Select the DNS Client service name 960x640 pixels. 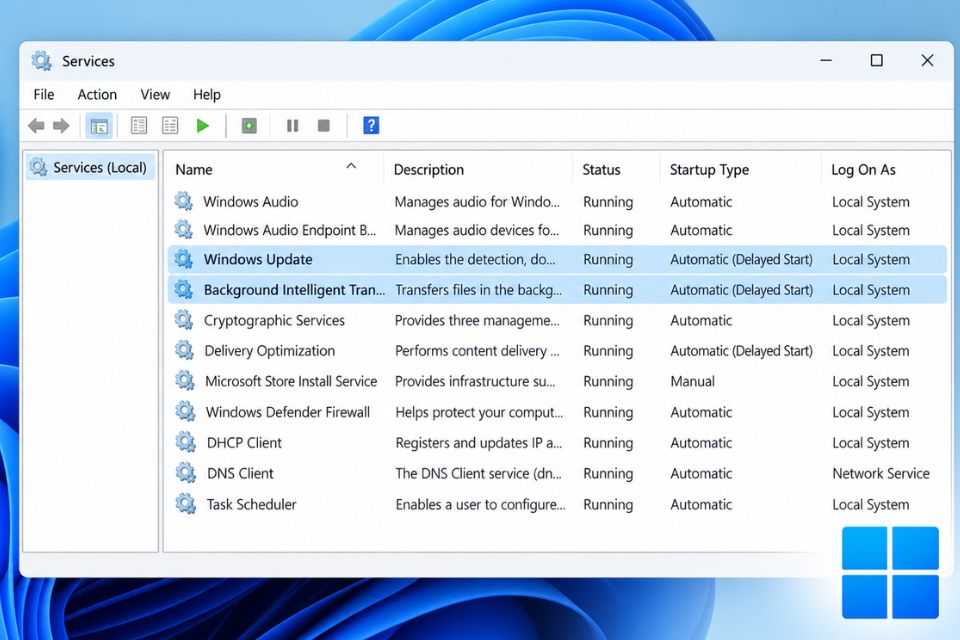click(240, 473)
